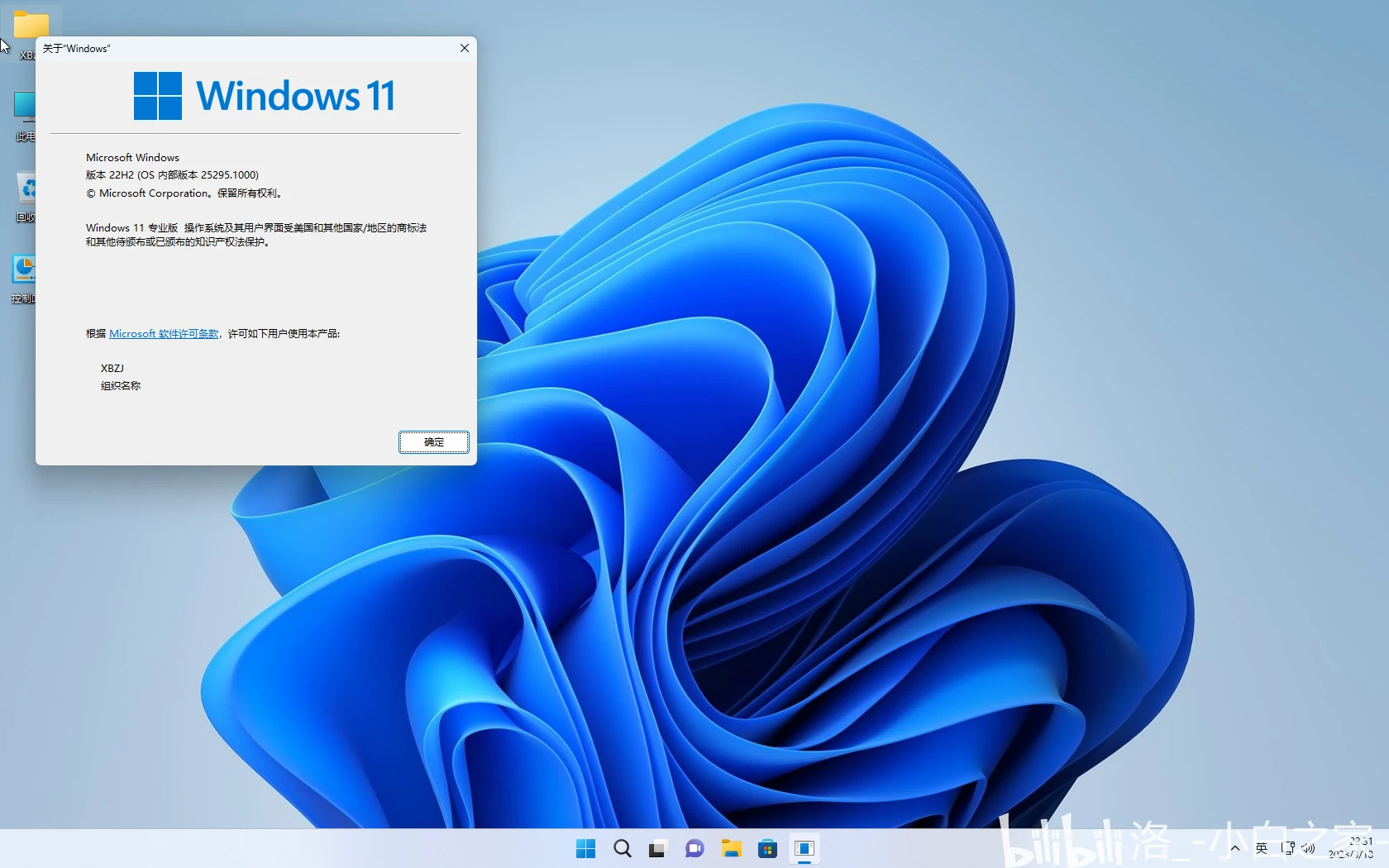Open File Explorer from the taskbar
This screenshot has width=1389, height=868.
pos(731,849)
